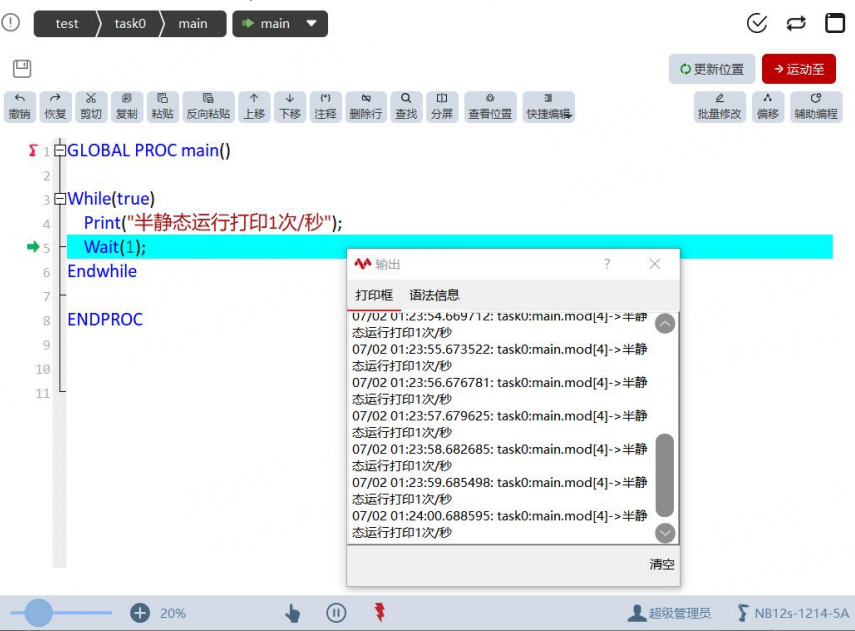This screenshot has height=631, width=855.
Task: Click the 粘贴 paste toolbar button
Action: 162,106
